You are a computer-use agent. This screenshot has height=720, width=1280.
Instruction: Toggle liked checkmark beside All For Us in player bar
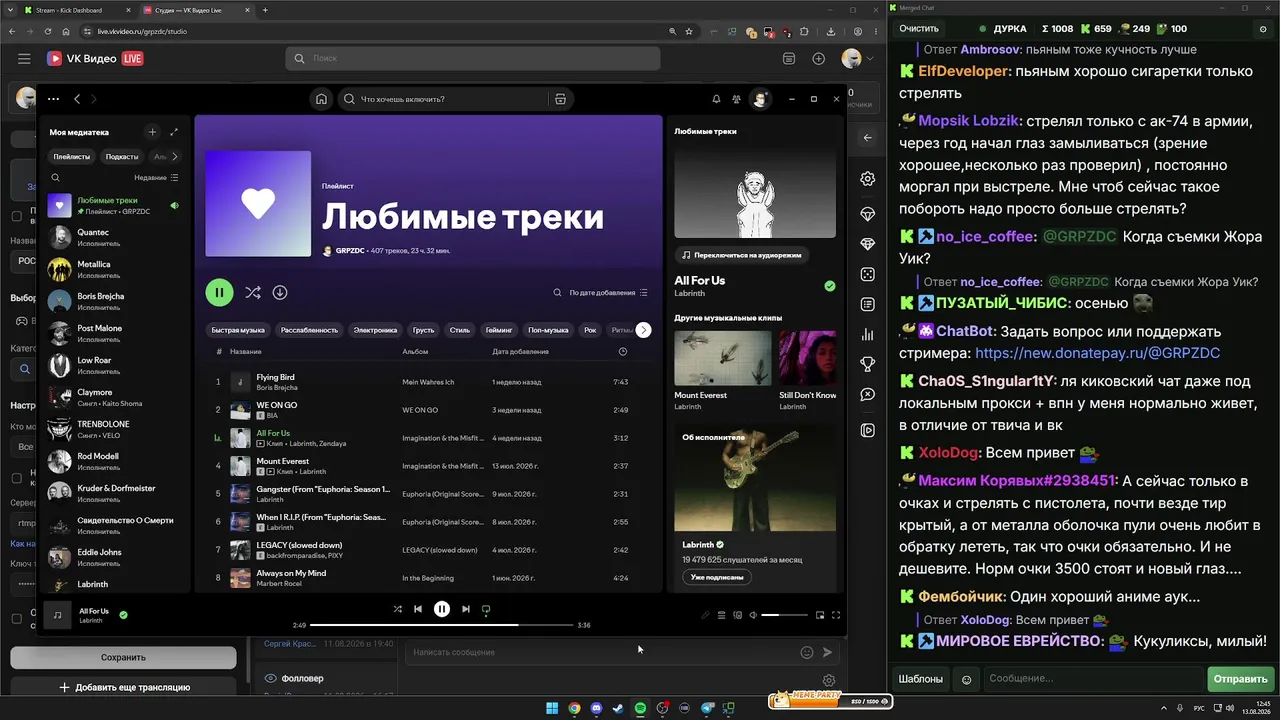click(x=123, y=615)
